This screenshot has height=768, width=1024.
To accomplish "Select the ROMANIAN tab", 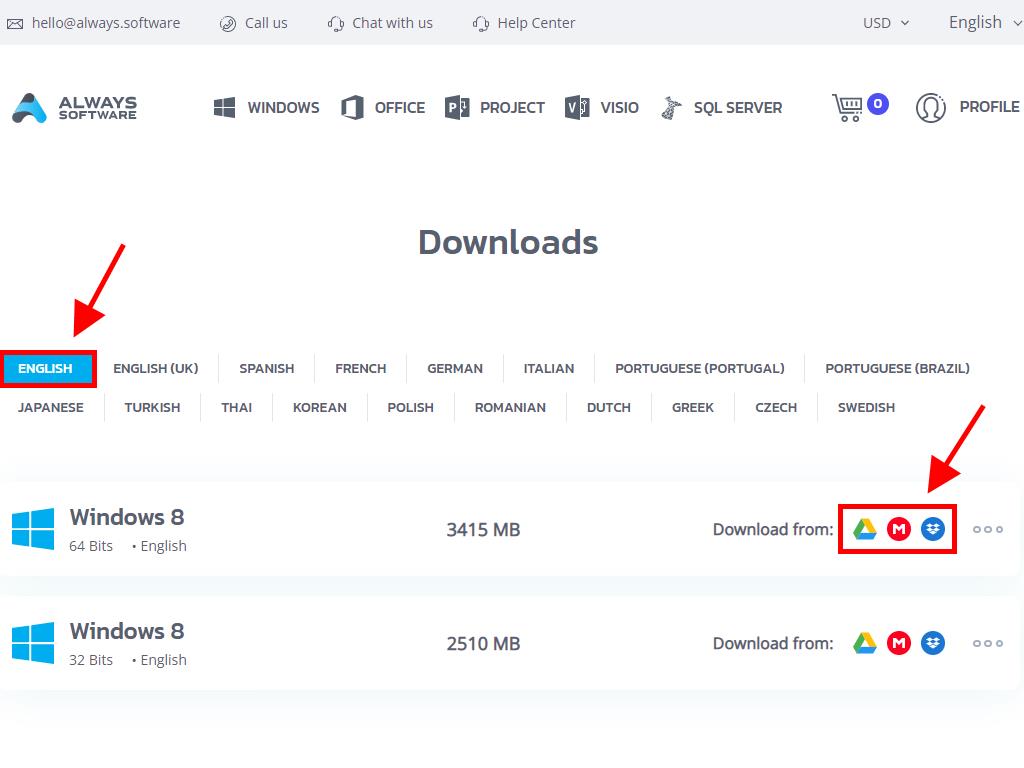I will click(510, 408).
